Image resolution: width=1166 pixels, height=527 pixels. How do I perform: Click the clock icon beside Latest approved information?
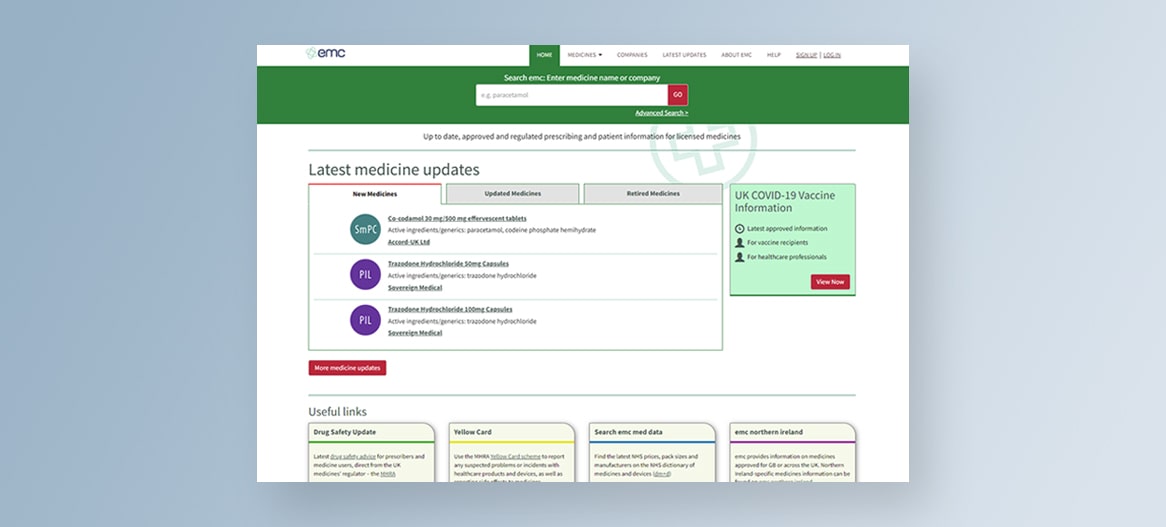click(x=739, y=229)
